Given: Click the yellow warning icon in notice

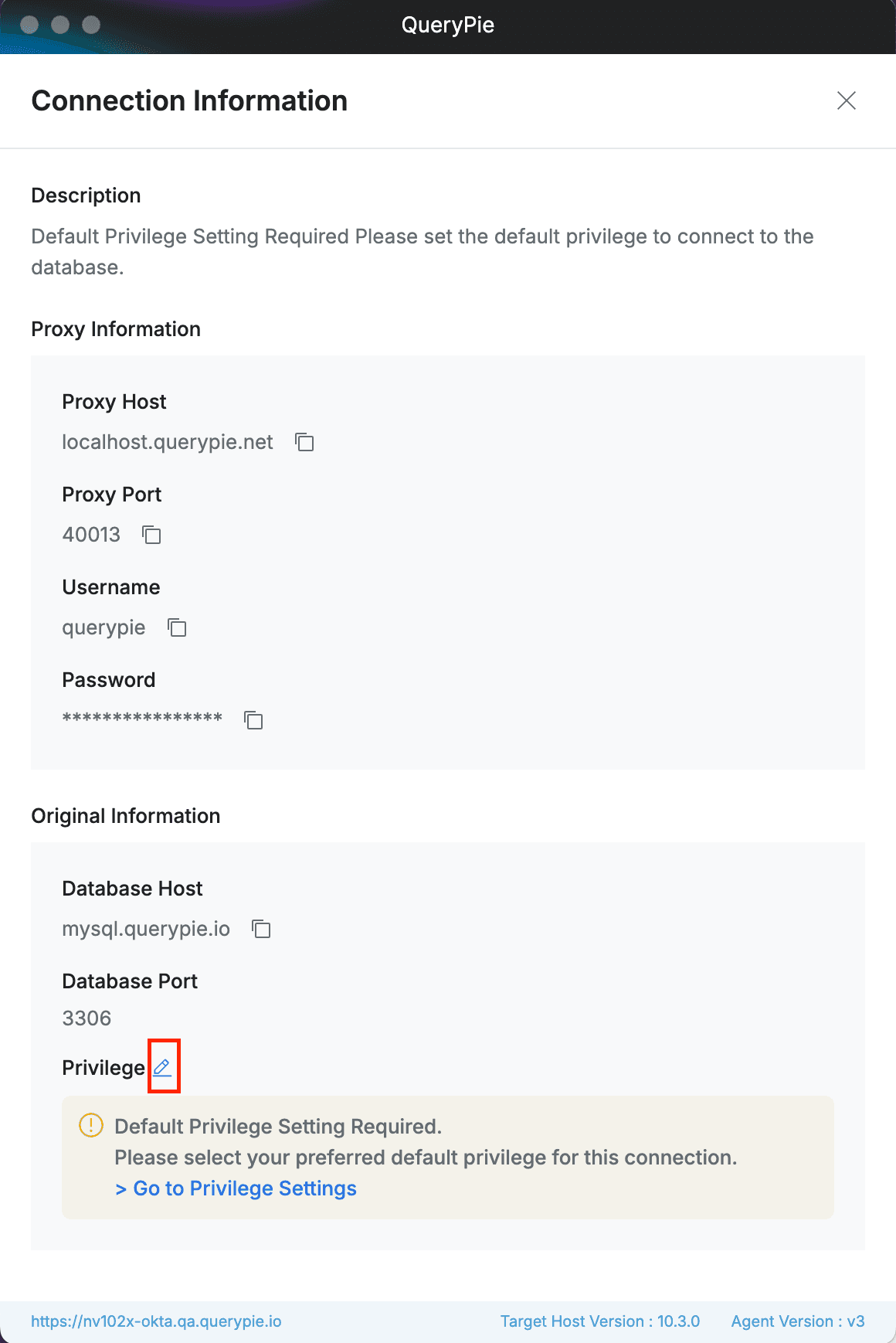Looking at the screenshot, I should [x=91, y=1125].
